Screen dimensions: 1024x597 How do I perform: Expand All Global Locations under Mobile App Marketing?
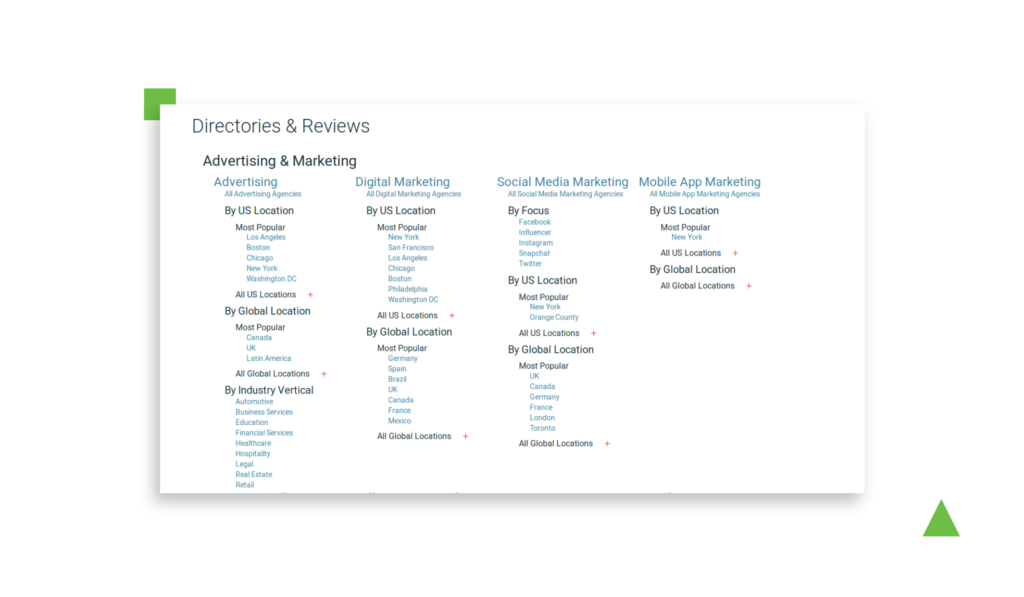[749, 286]
